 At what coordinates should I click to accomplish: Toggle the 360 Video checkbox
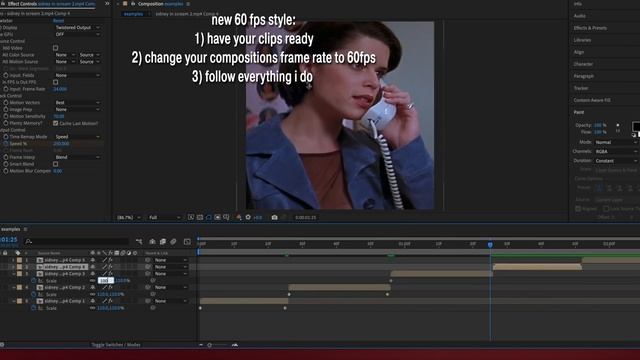pyautogui.click(x=56, y=48)
